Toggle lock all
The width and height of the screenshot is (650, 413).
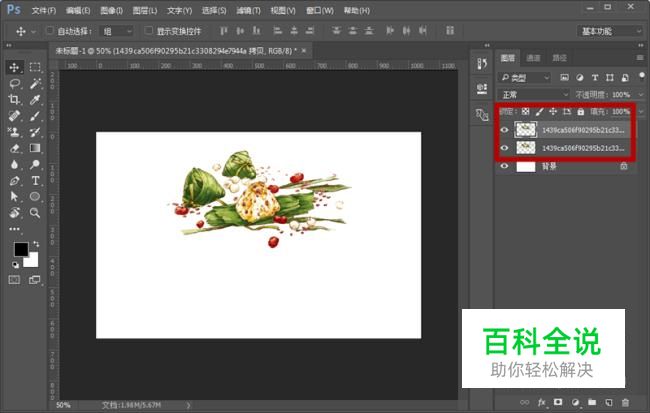581,112
